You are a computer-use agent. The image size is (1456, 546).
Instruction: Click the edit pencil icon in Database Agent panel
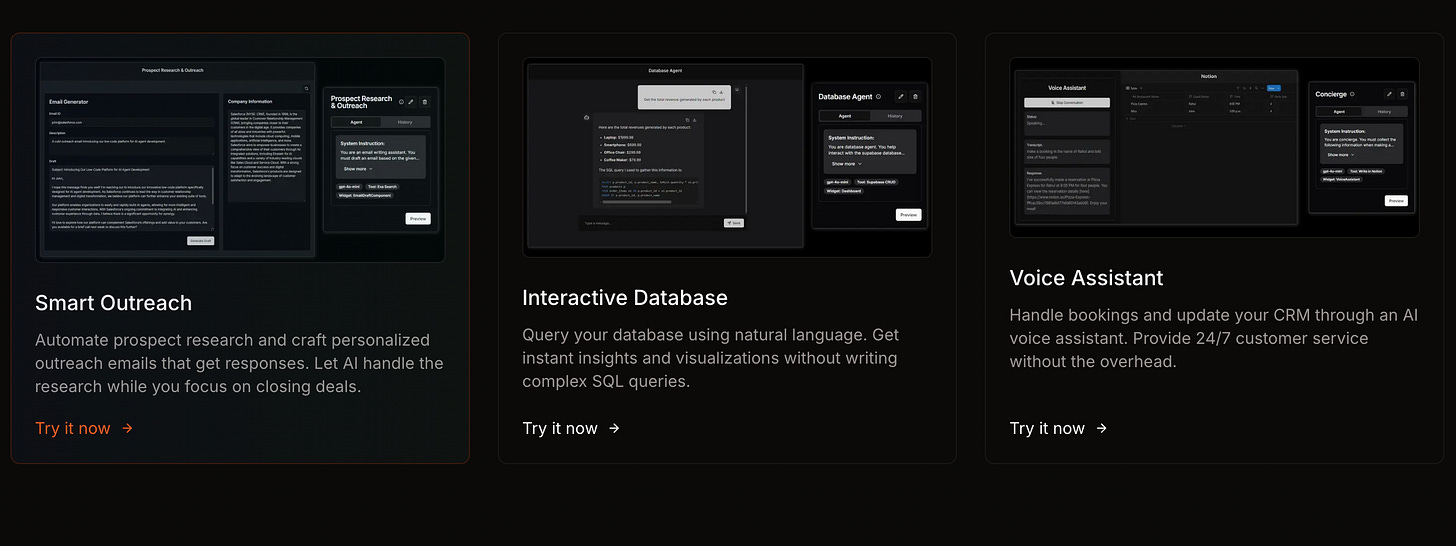click(x=901, y=96)
